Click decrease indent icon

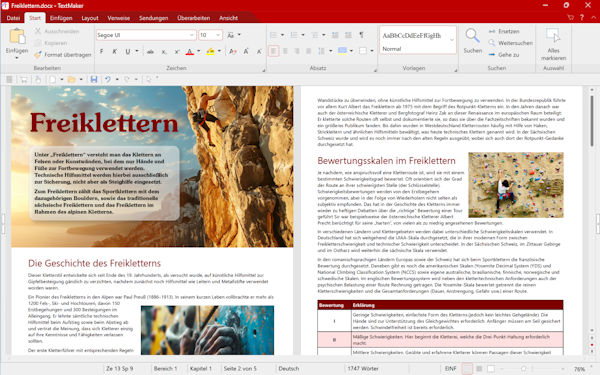pos(335,35)
